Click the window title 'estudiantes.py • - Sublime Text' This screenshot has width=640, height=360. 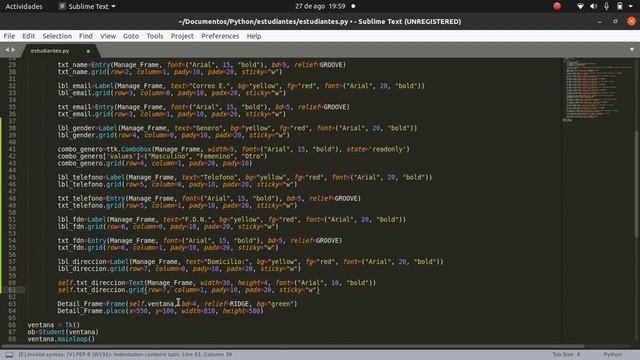click(x=320, y=21)
